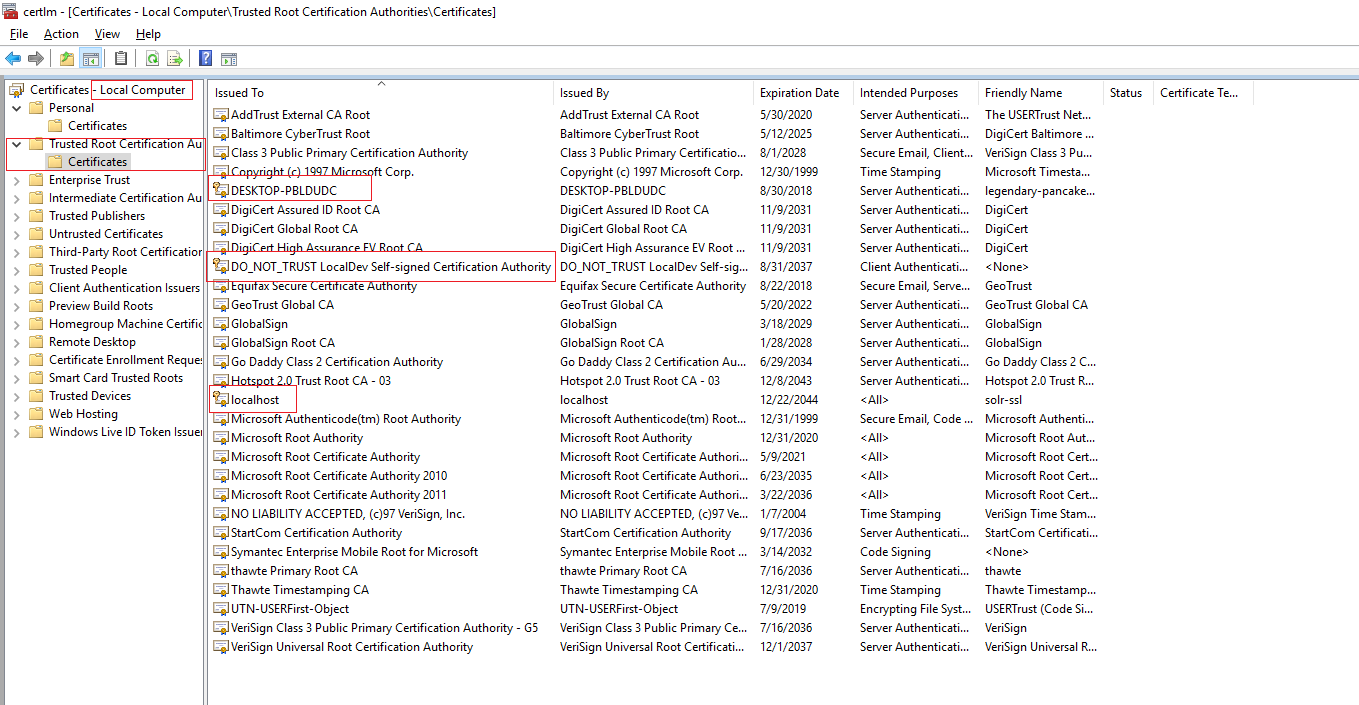This screenshot has height=705, width=1359.
Task: Select Microsoft Root Certificate Authority 2011
Action: 339,494
